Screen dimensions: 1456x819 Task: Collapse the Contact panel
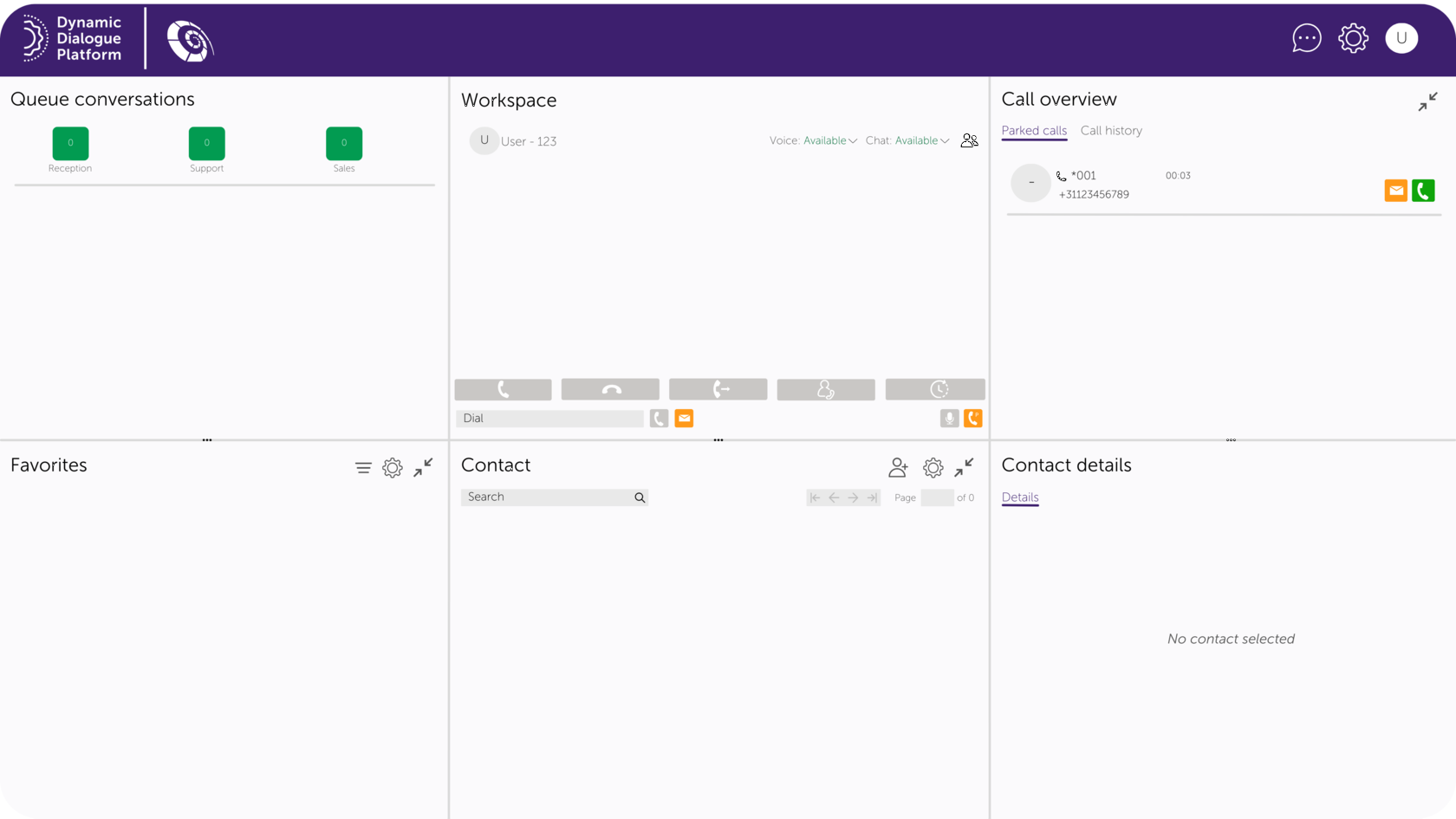coord(964,468)
